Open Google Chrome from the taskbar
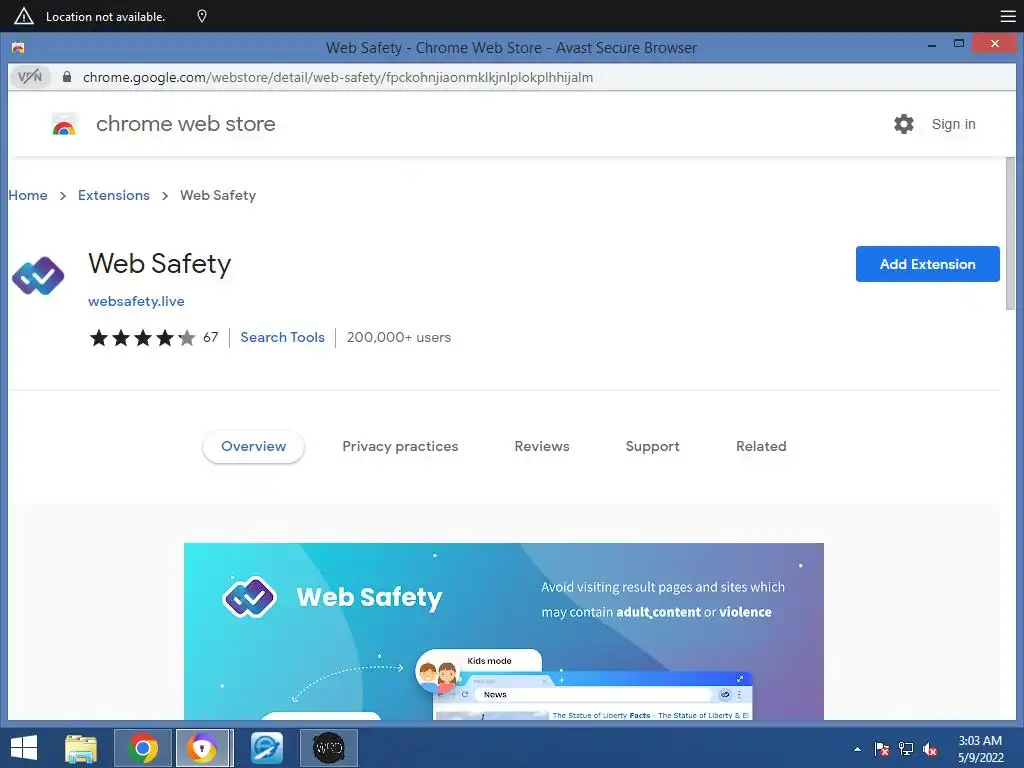The height and width of the screenshot is (768, 1024). click(143, 748)
